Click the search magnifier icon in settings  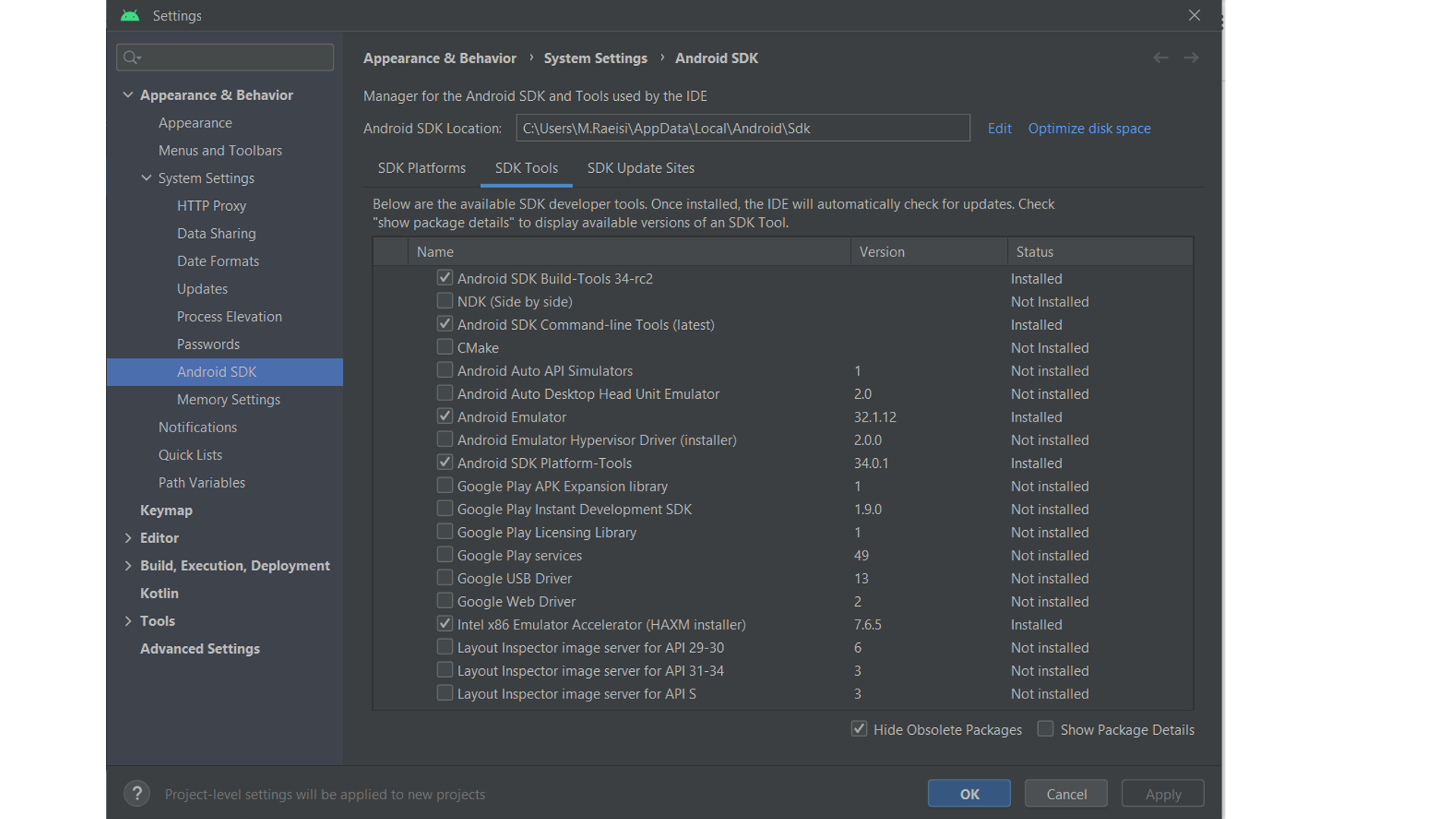pyautogui.click(x=132, y=57)
